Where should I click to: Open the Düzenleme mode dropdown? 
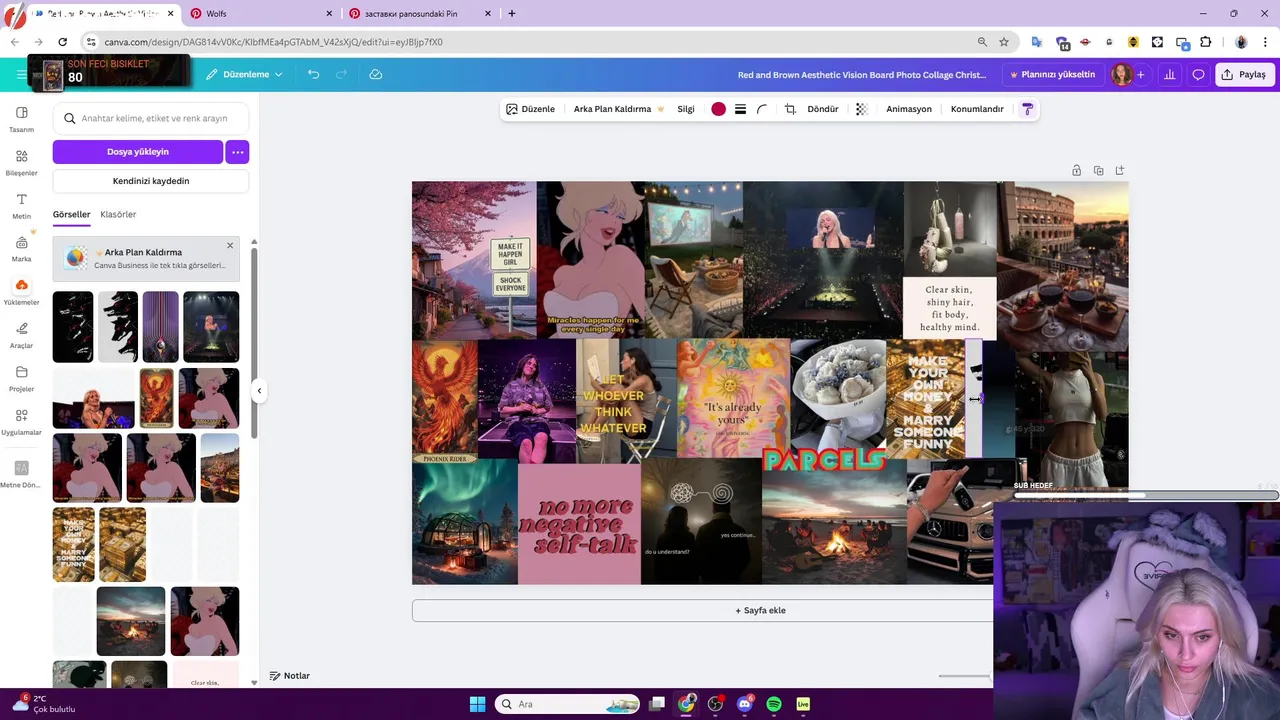[244, 74]
